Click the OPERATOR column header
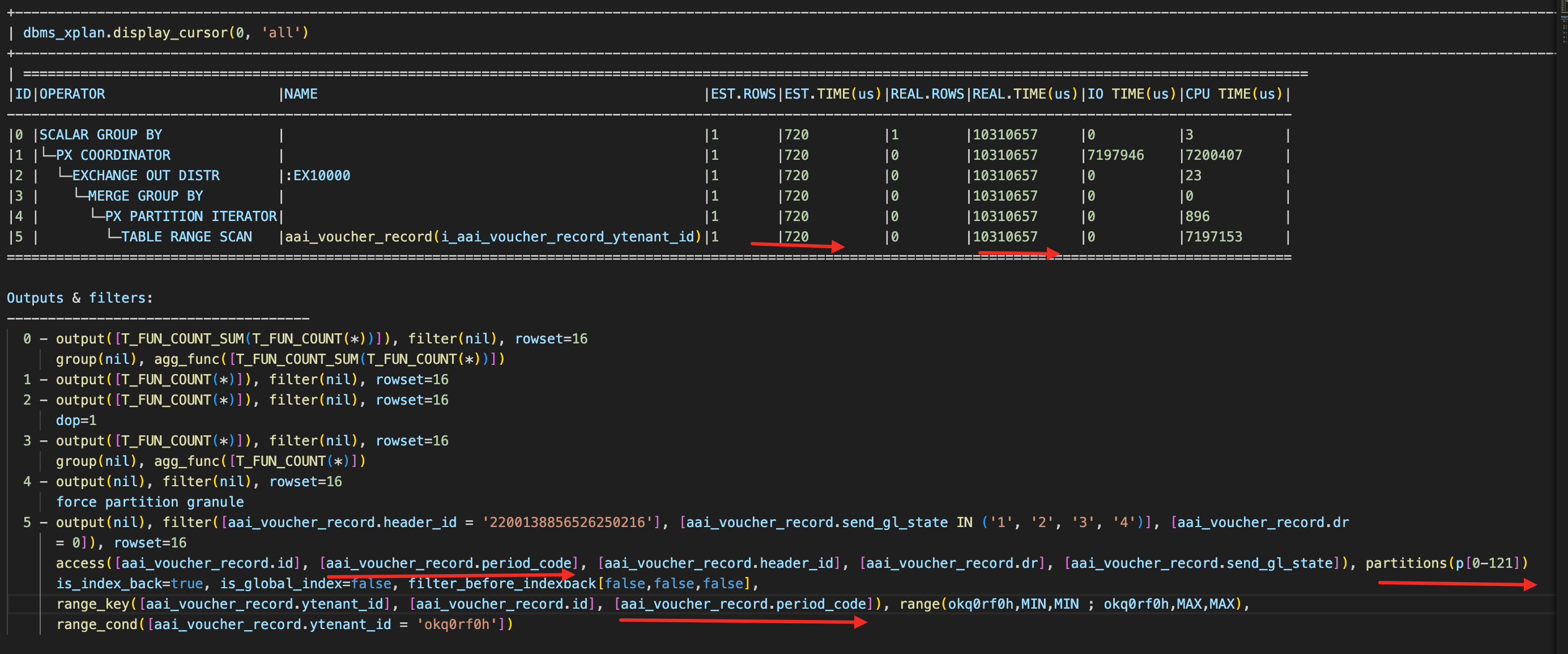 coord(72,94)
